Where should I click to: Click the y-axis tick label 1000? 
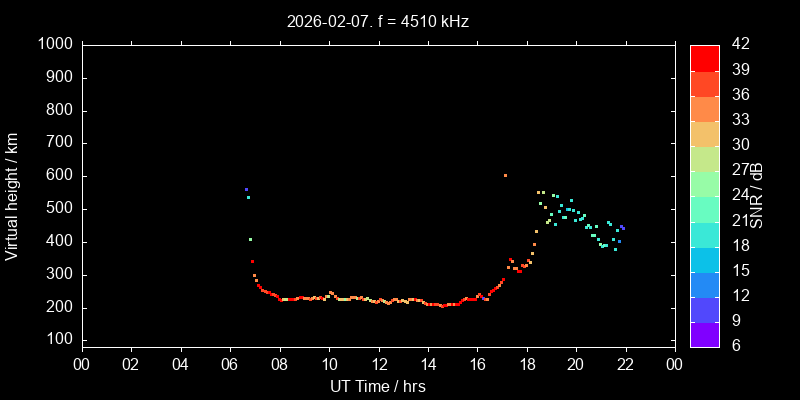(x=55, y=44)
